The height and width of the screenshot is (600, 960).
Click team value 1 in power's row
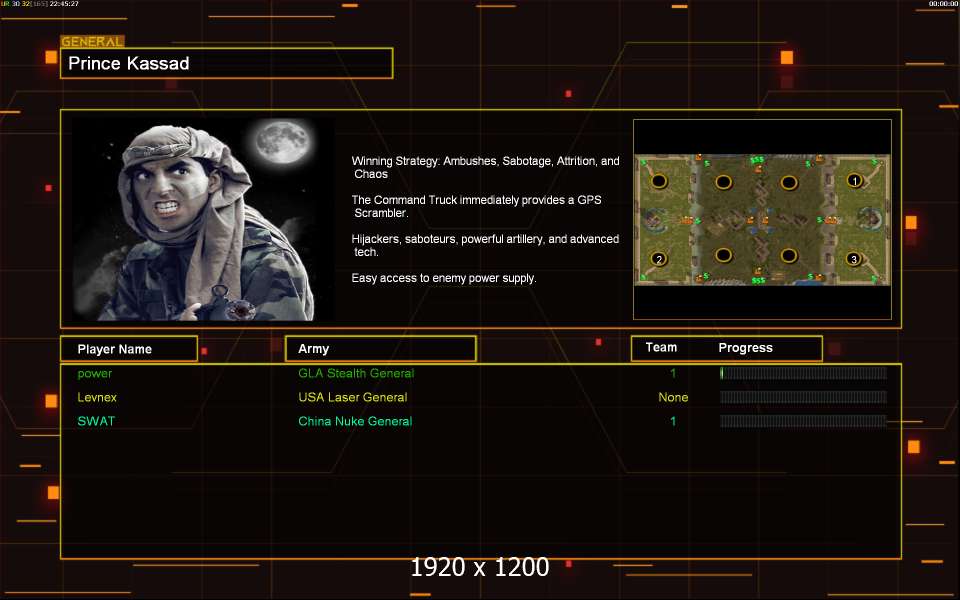coord(673,373)
